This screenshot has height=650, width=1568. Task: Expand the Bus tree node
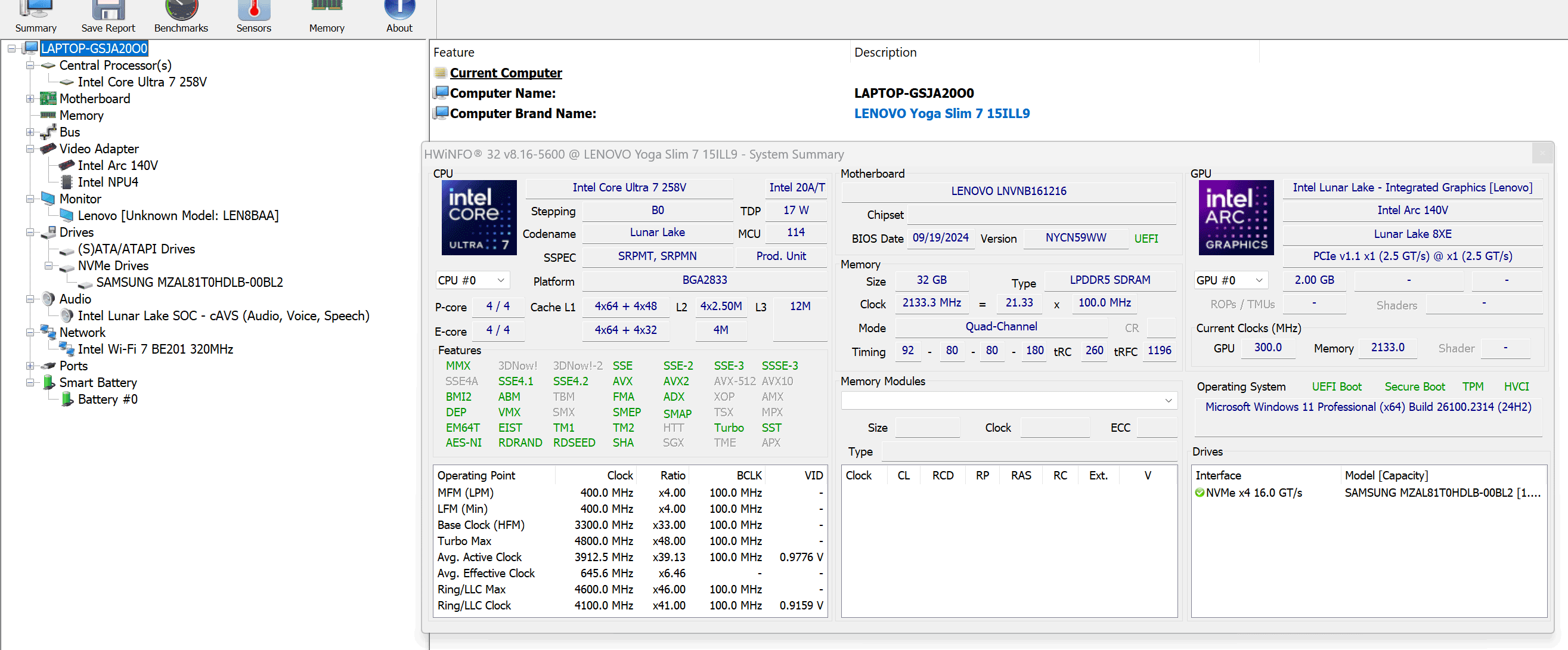(30, 132)
